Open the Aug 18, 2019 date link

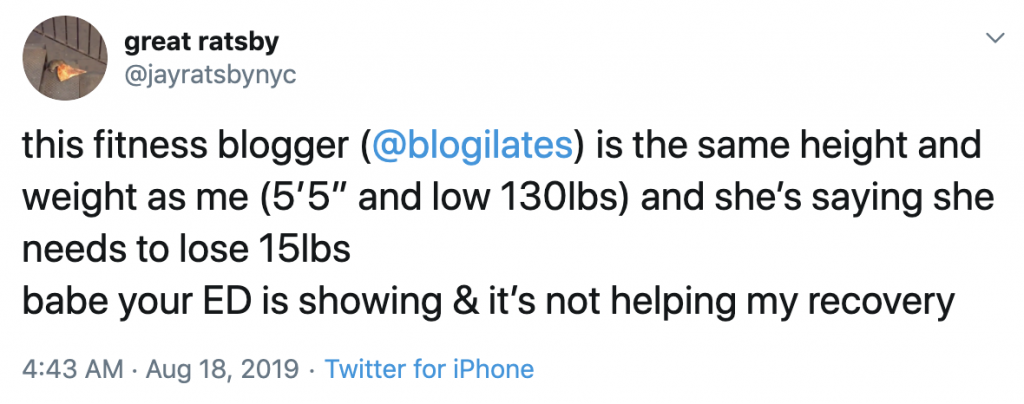tap(223, 369)
